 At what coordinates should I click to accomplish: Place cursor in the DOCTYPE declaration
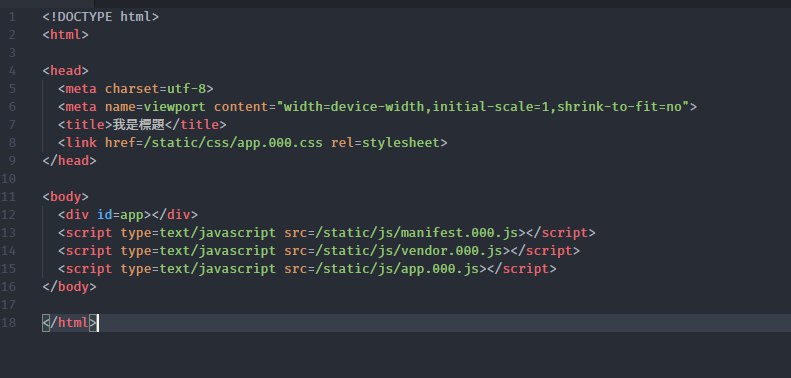click(101, 17)
